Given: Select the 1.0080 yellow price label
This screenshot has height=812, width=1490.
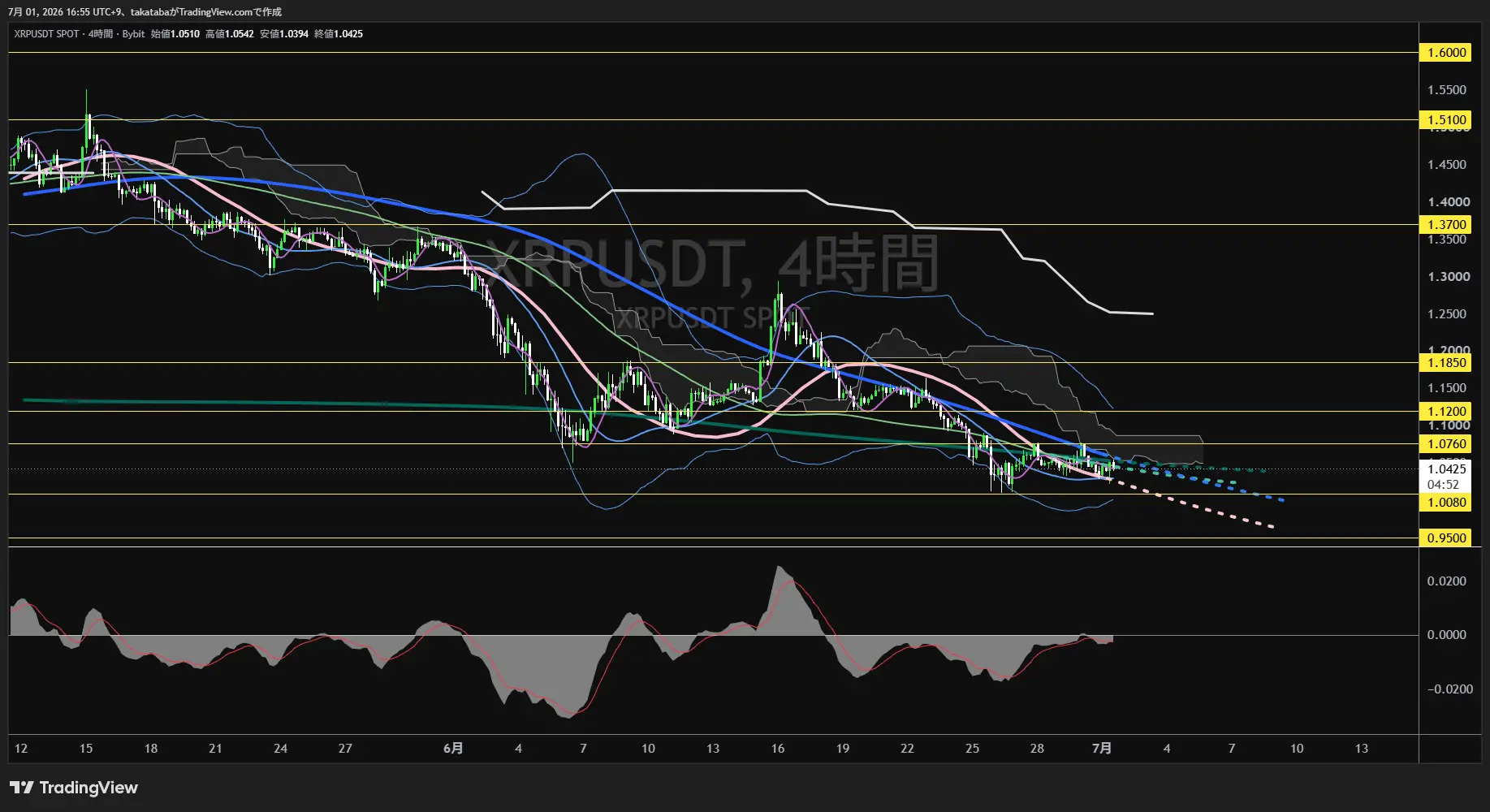Looking at the screenshot, I should click(x=1446, y=503).
